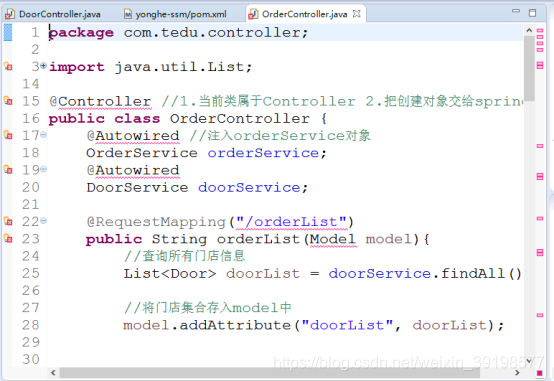Click 'com.tedu.controller' on line 1
554x381 pixels.
click(212, 33)
